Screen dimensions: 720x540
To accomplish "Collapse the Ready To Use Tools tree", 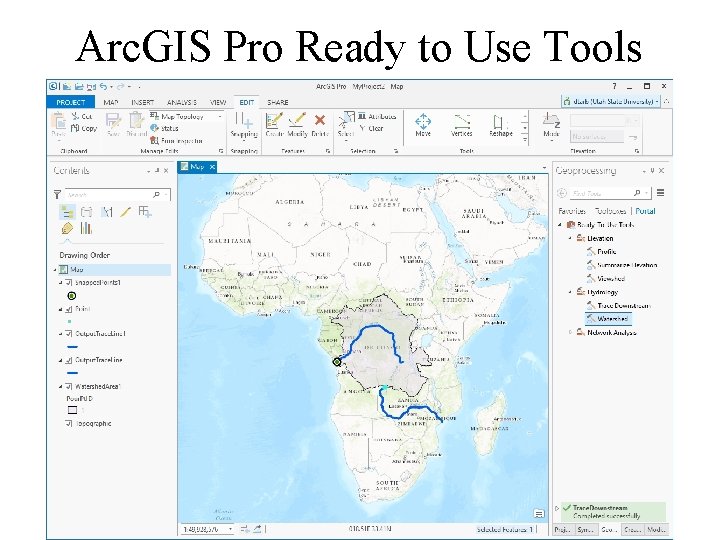I will (560, 225).
